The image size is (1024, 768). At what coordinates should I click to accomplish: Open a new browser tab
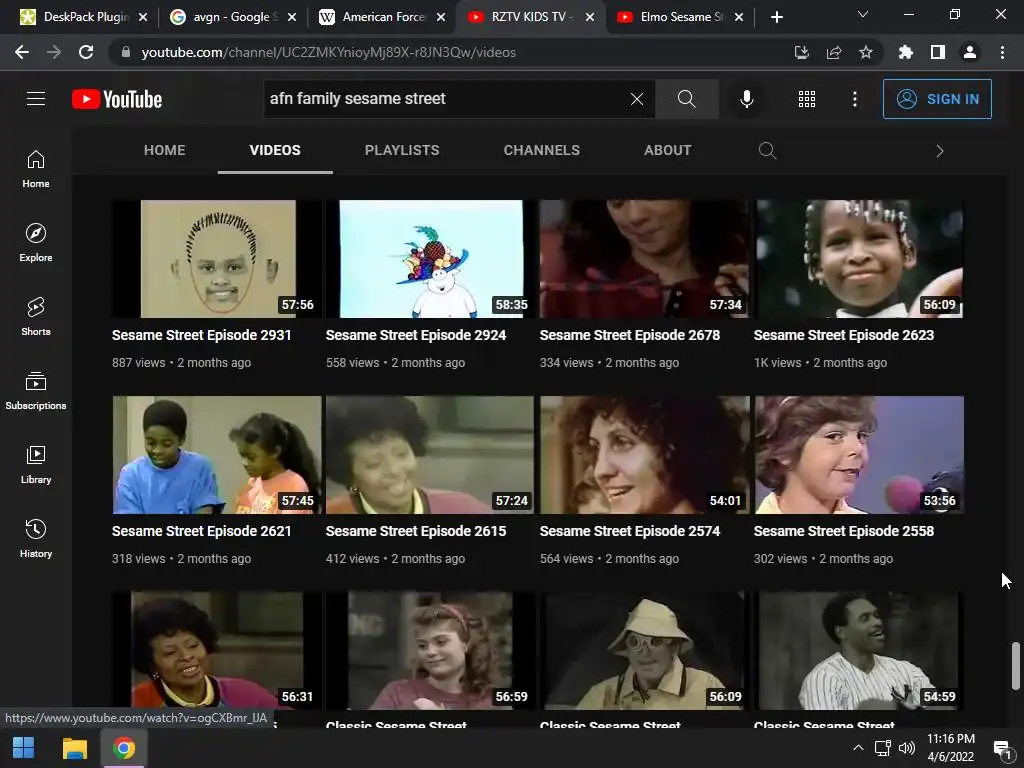point(776,17)
